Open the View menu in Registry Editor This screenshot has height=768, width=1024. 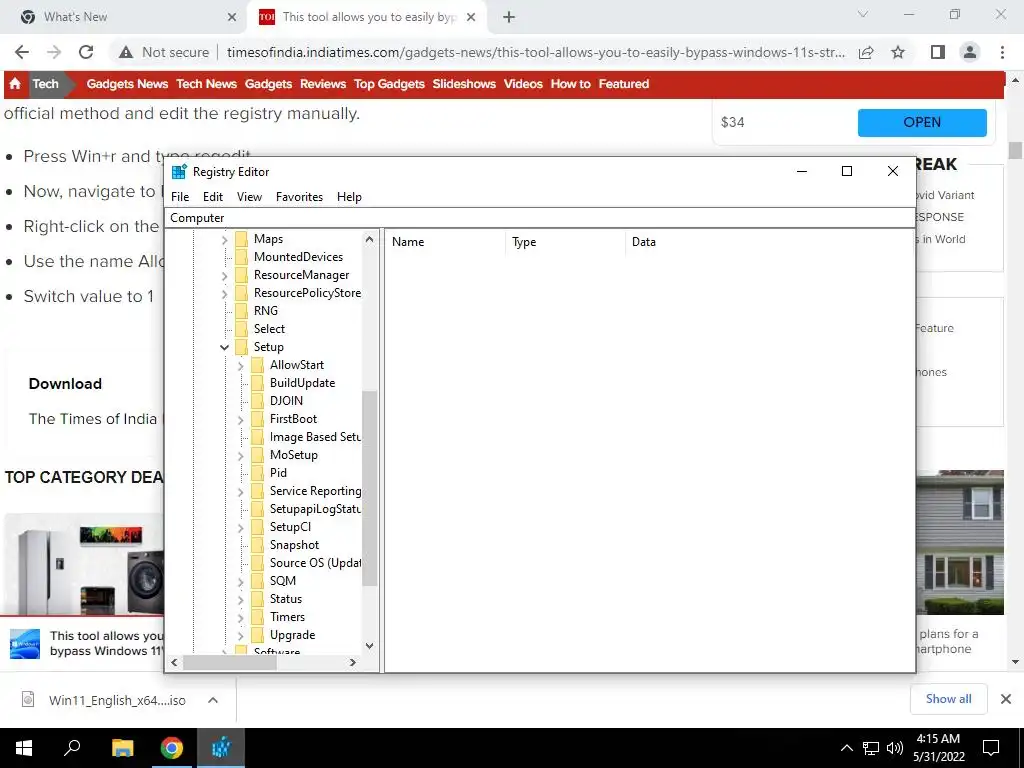(x=249, y=197)
